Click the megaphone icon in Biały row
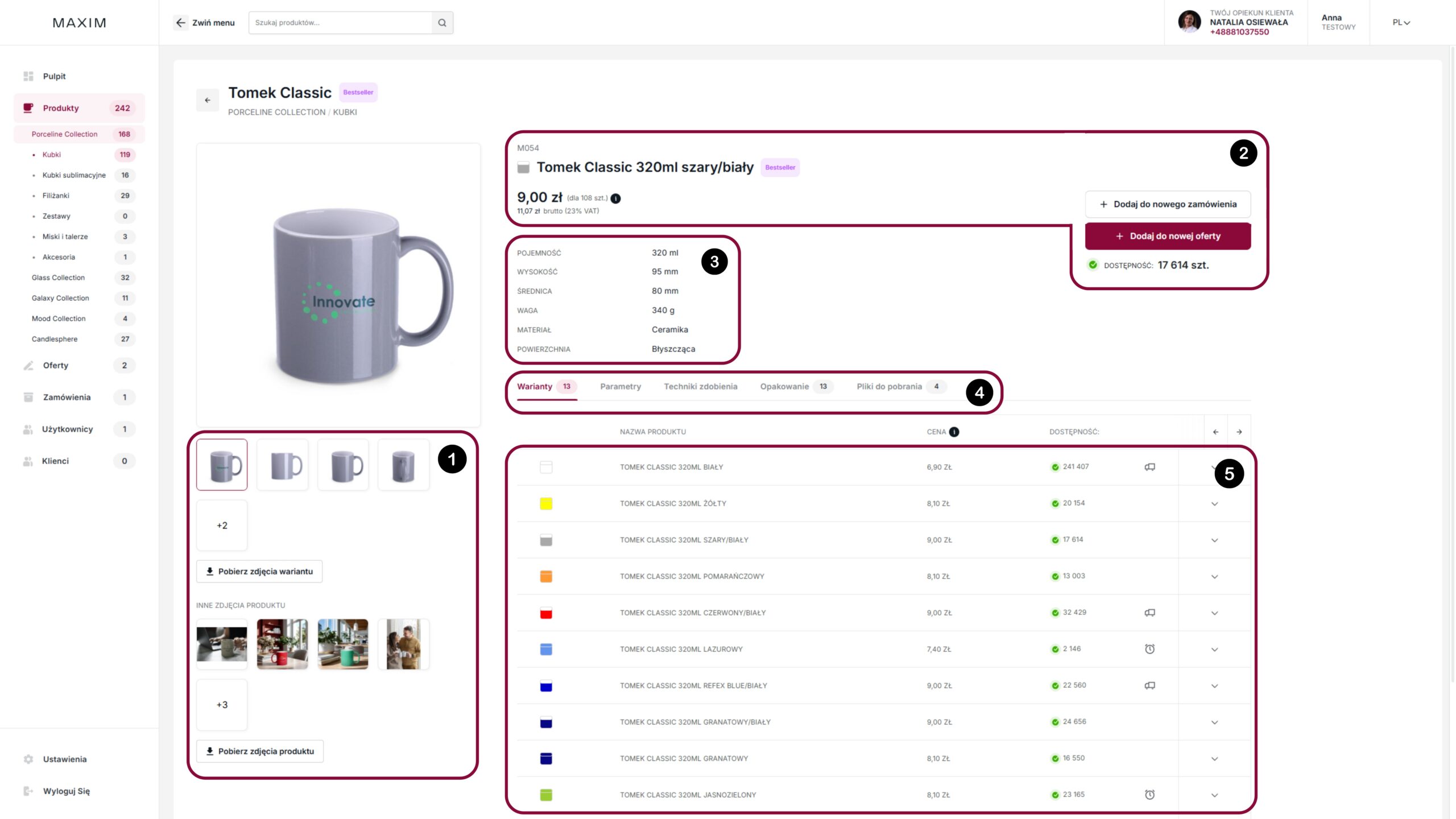This screenshot has height=819, width=1456. pos(1149,467)
